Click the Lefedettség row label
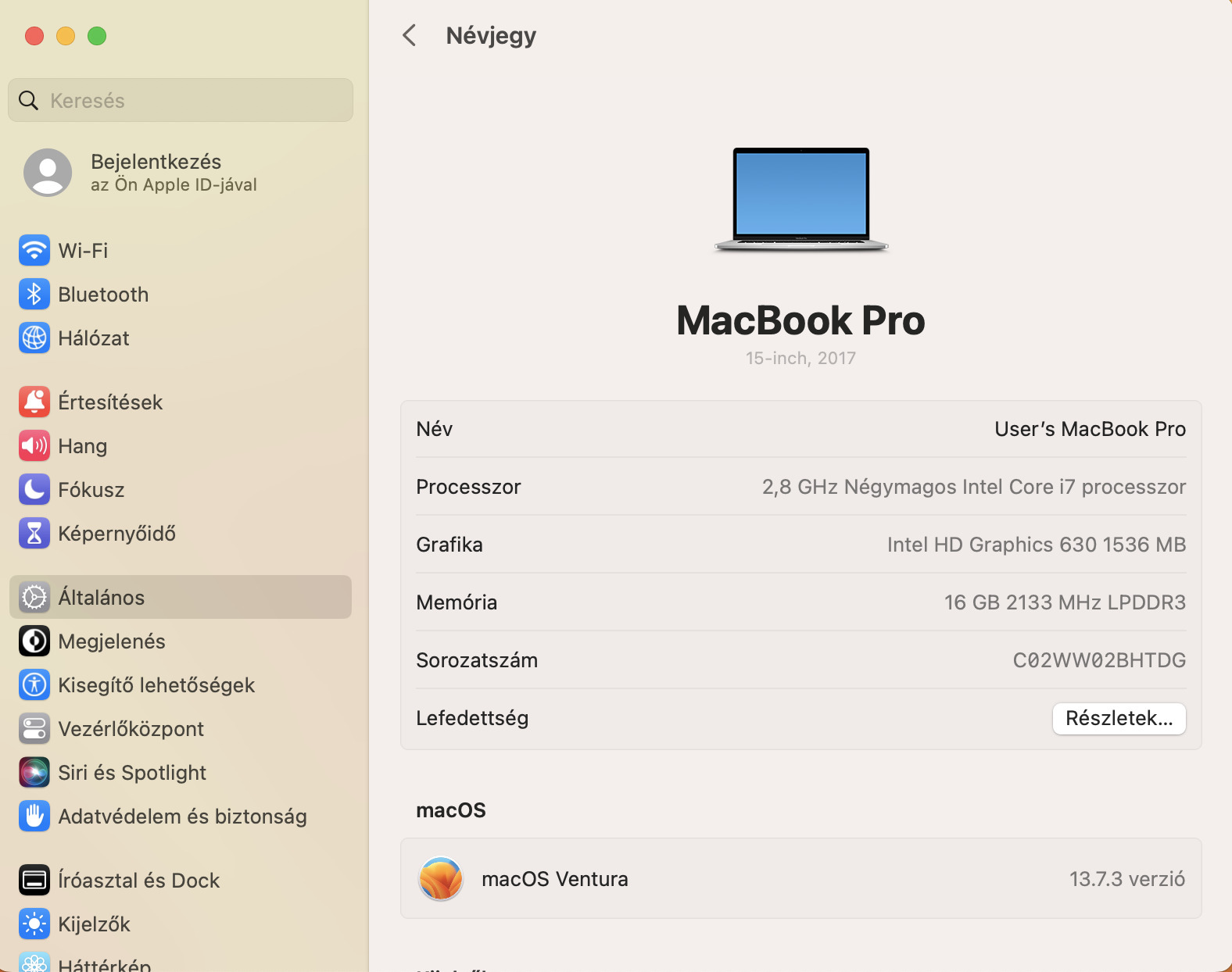 tap(472, 718)
